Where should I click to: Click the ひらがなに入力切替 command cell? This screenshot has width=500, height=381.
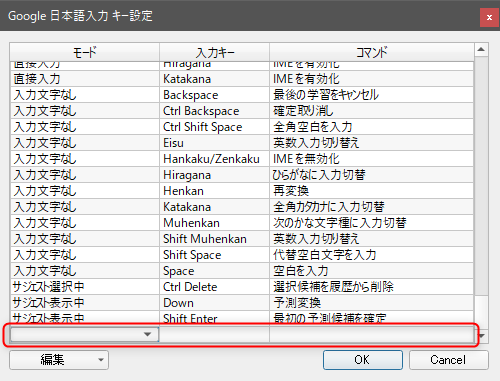[x=371, y=175]
